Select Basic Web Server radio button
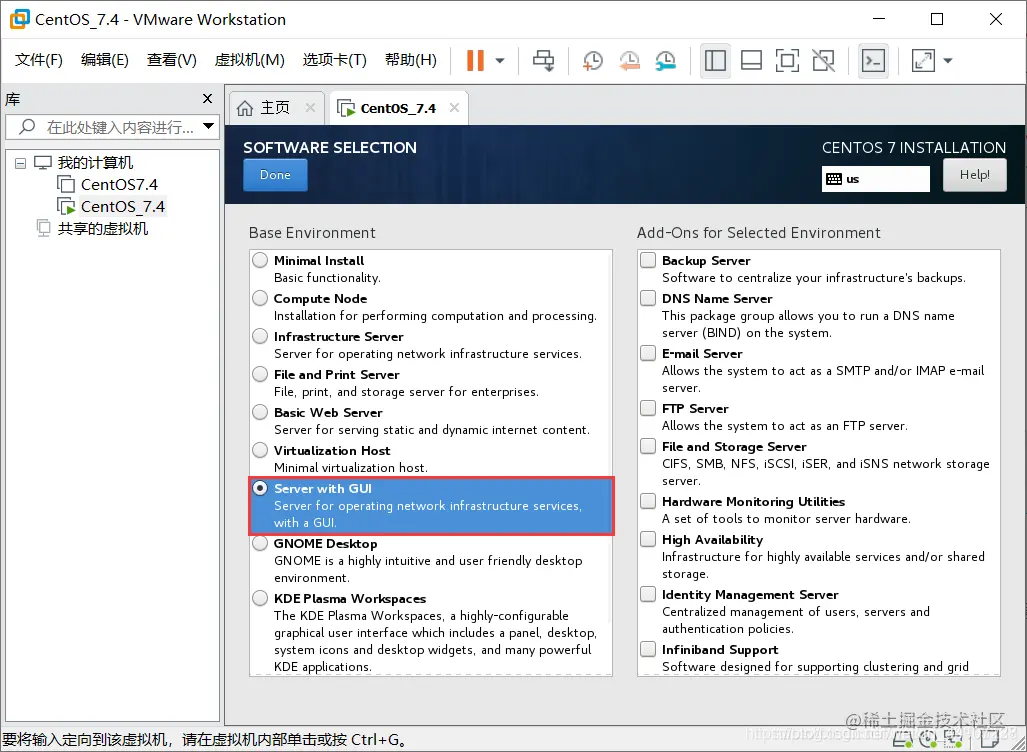 coord(260,412)
